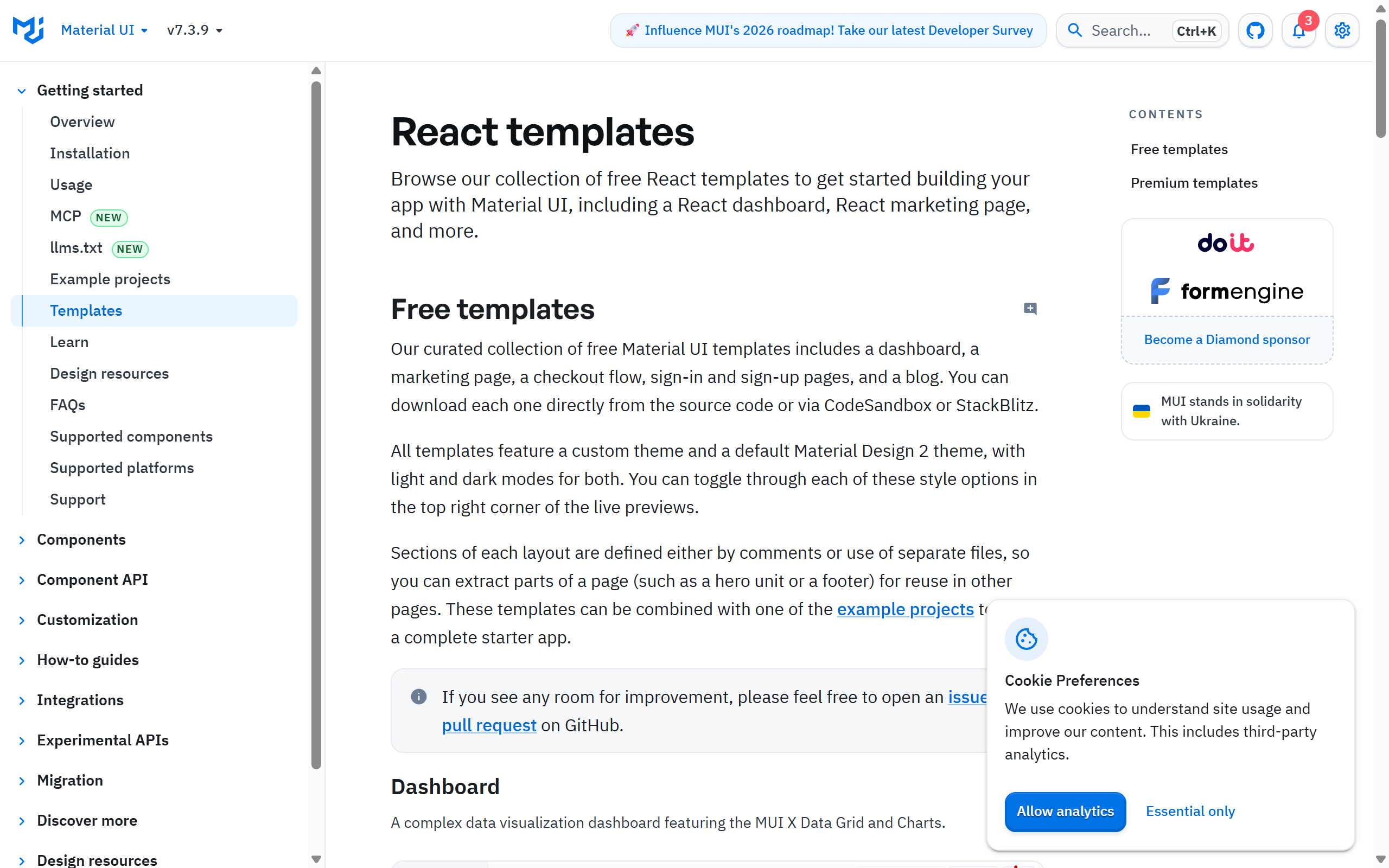
Task: Click the Material UI logo
Action: point(27,30)
